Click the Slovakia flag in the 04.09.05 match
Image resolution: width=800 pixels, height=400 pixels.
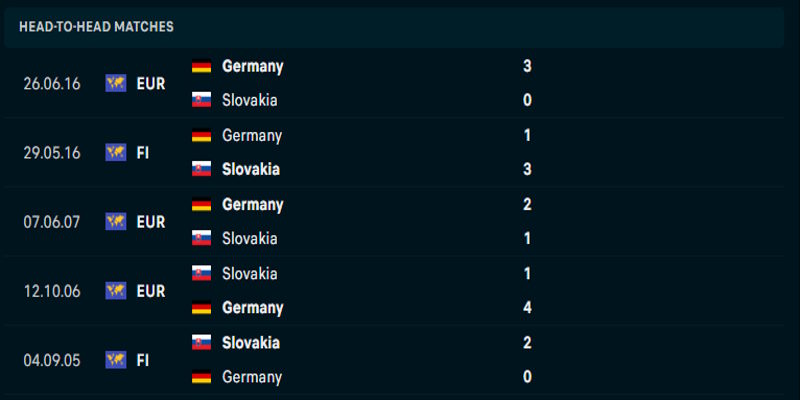click(x=201, y=343)
